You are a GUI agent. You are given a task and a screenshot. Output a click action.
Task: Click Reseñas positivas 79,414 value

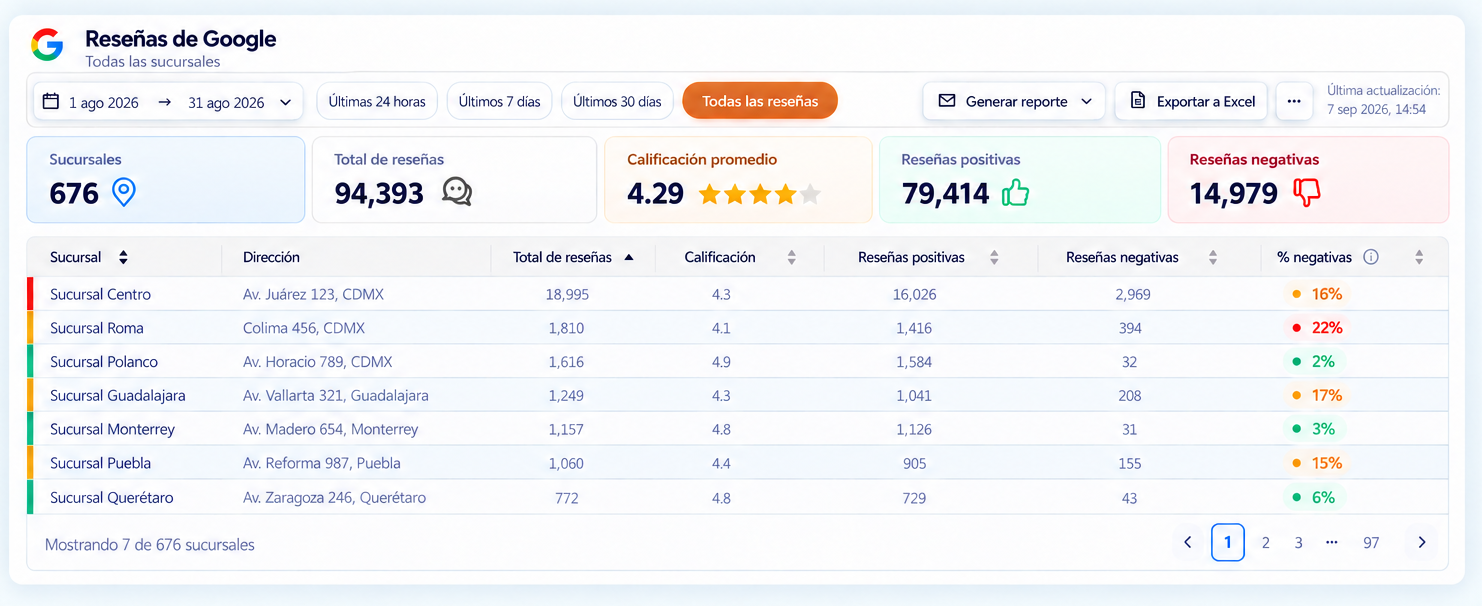pos(945,193)
